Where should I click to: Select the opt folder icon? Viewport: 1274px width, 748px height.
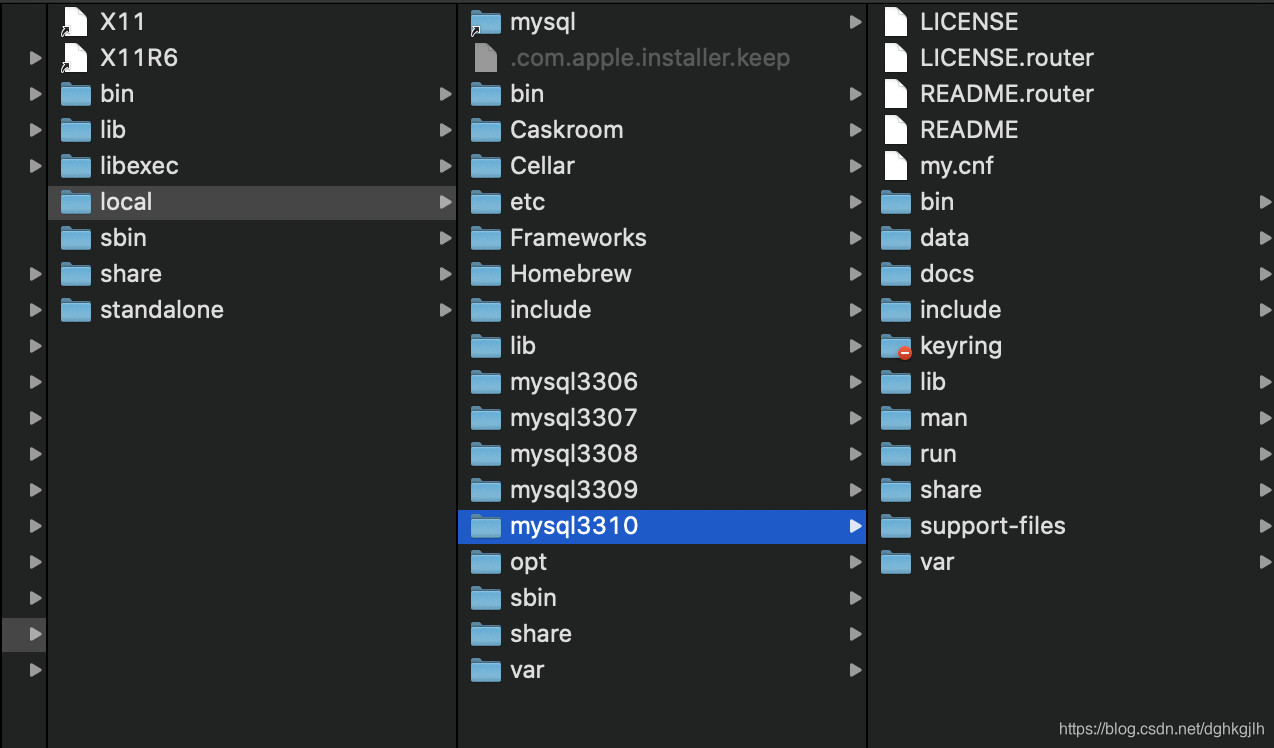coord(486,562)
